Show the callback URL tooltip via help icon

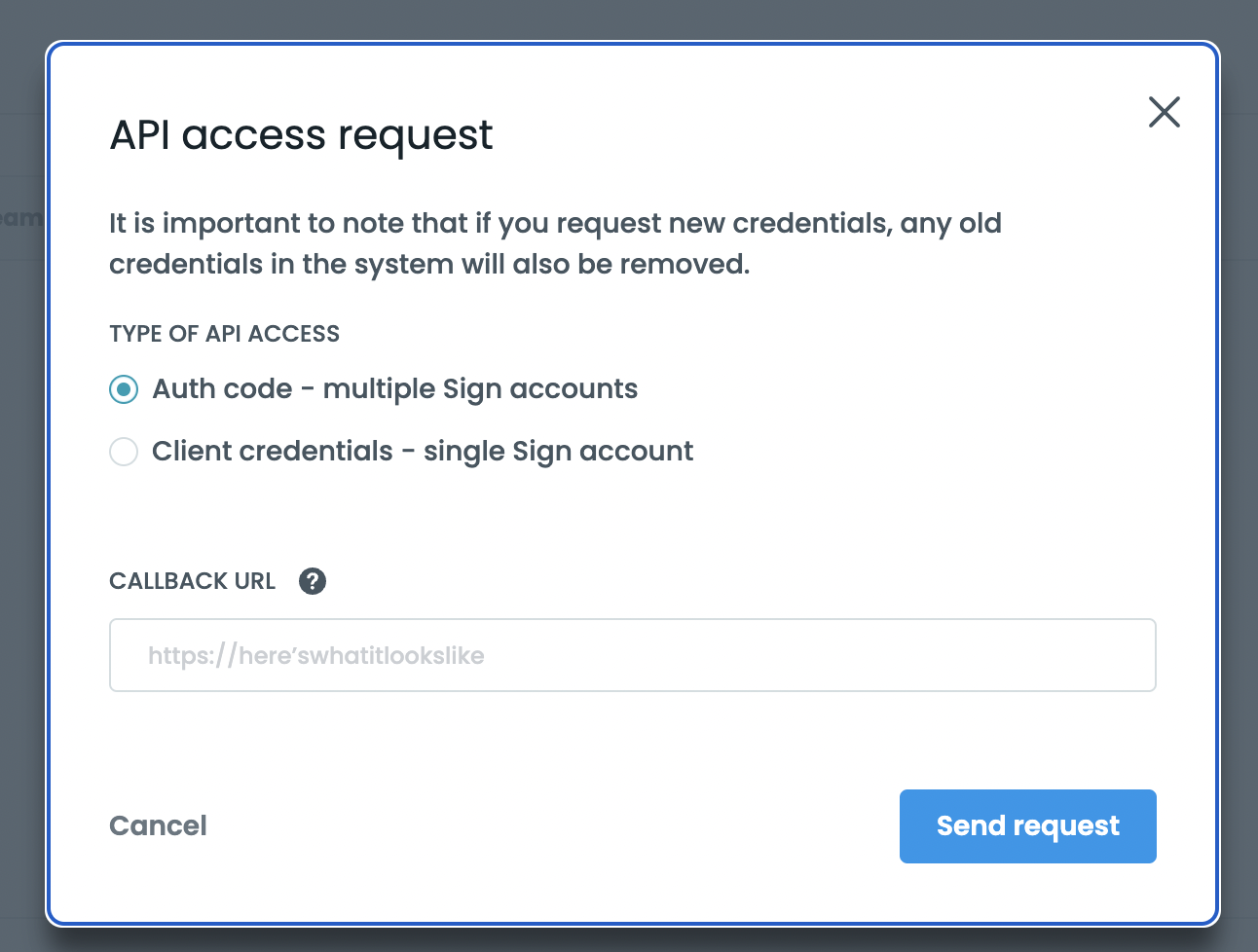pos(313,581)
